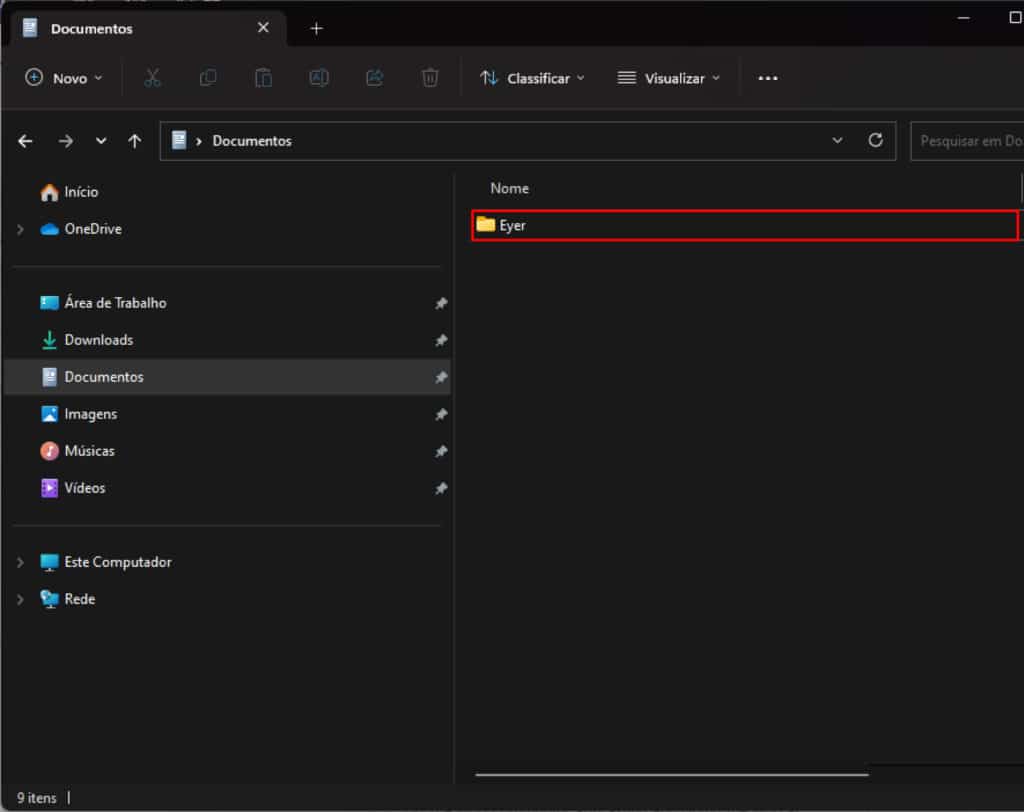Image resolution: width=1024 pixels, height=812 pixels.
Task: Click the pin icon next to Músicas
Action: 441,451
